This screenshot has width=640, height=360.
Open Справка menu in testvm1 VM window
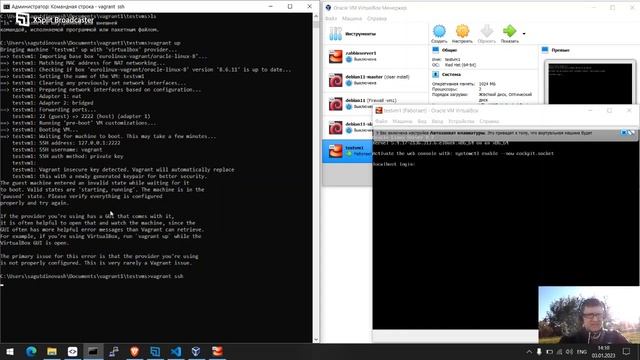[x=489, y=121]
